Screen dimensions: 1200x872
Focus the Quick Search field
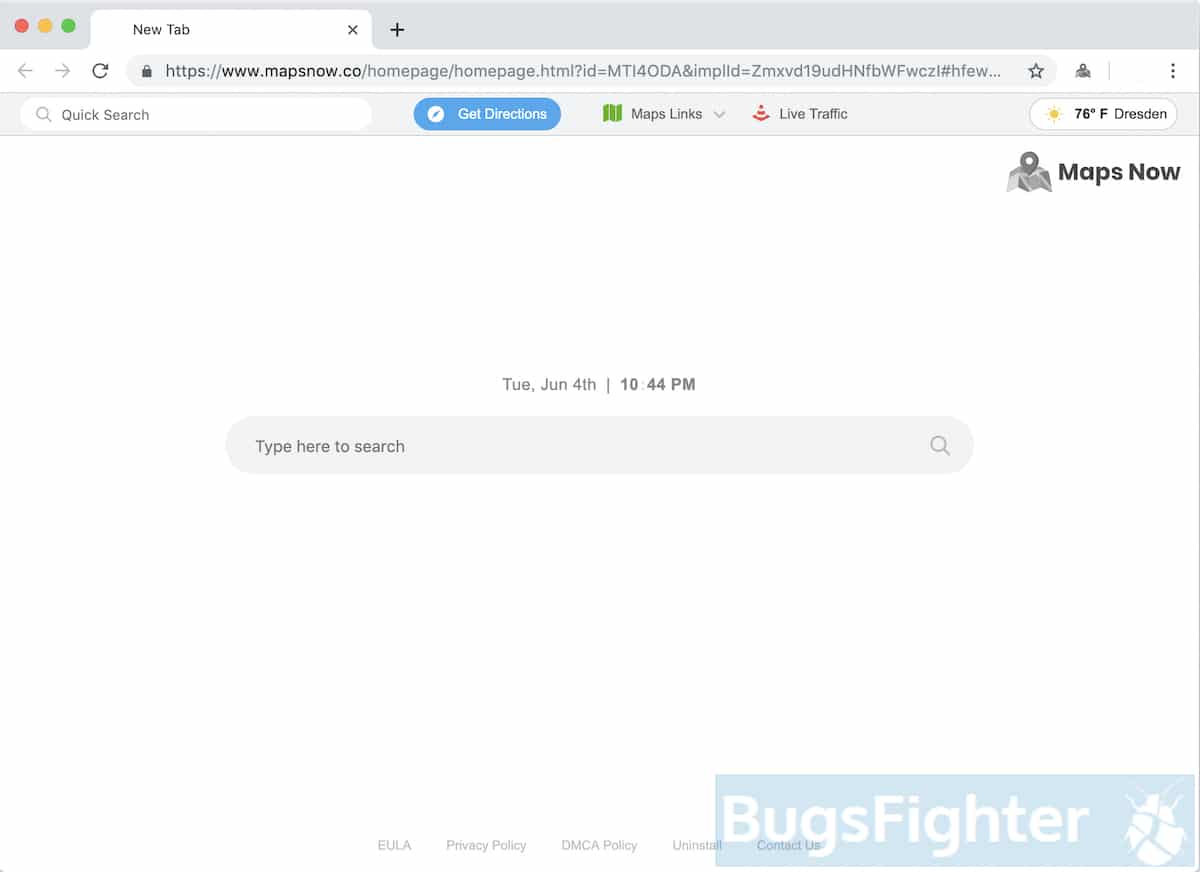(196, 114)
